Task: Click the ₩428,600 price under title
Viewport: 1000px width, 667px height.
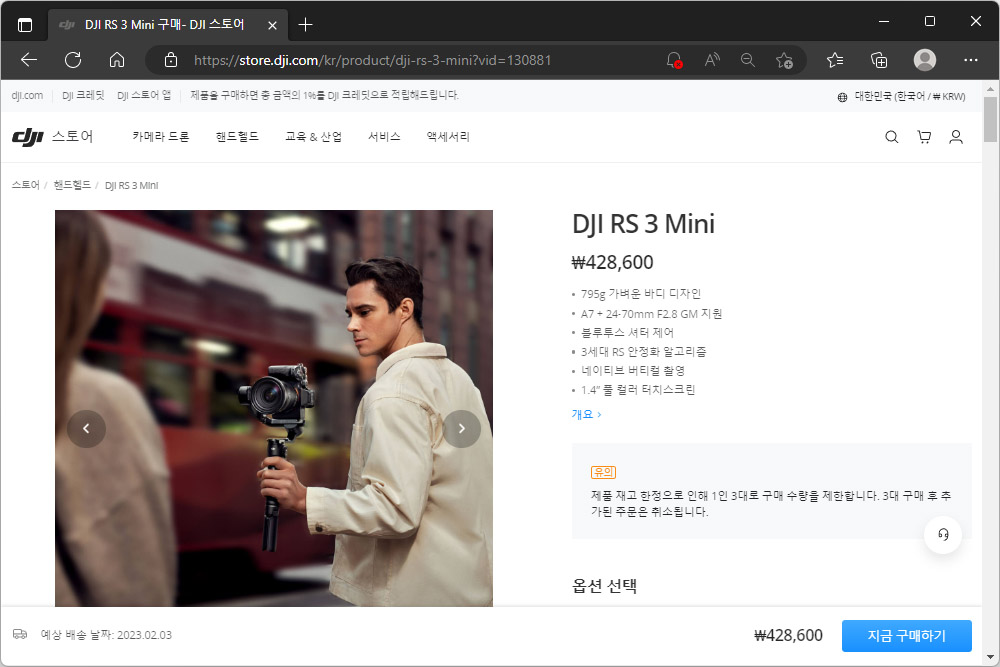Action: click(612, 262)
